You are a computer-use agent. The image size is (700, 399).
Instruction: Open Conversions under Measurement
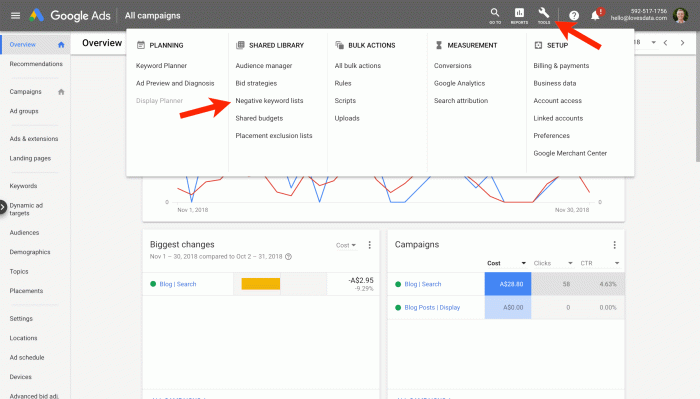(453, 66)
